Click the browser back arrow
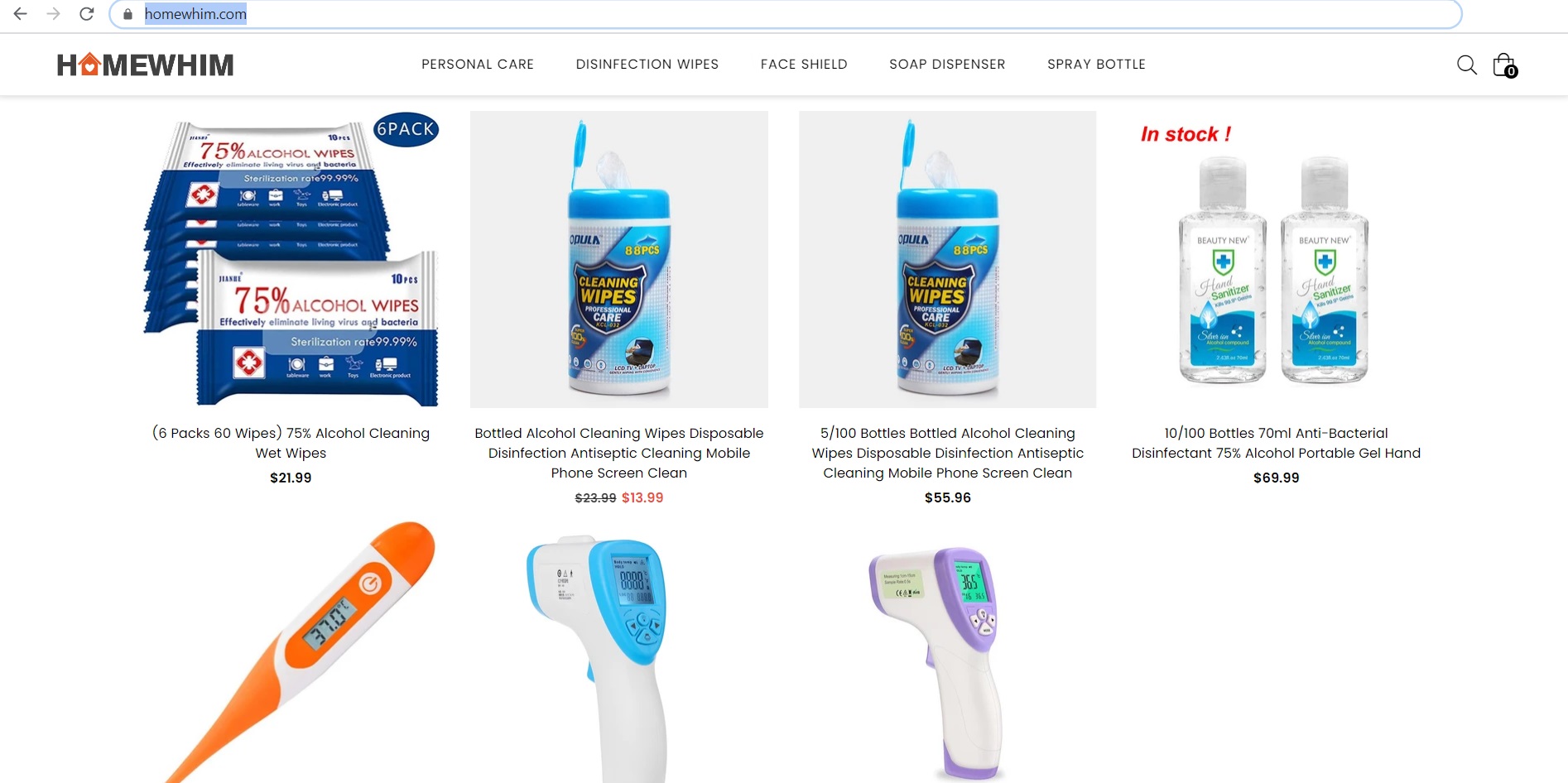This screenshot has width=1568, height=783. pos(21,14)
